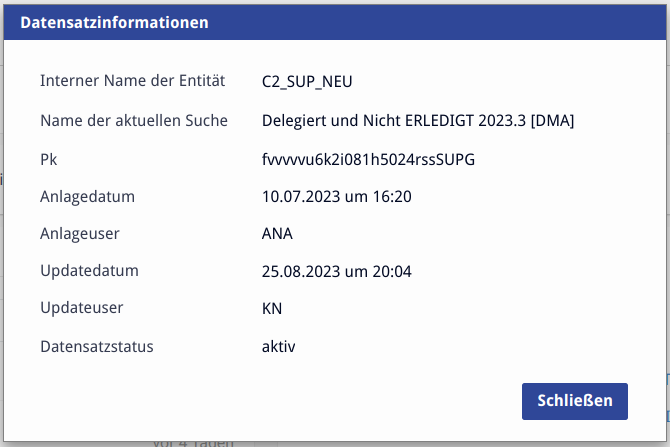Click the Datensatzstatus label
The width and height of the screenshot is (670, 447).
(x=97, y=347)
